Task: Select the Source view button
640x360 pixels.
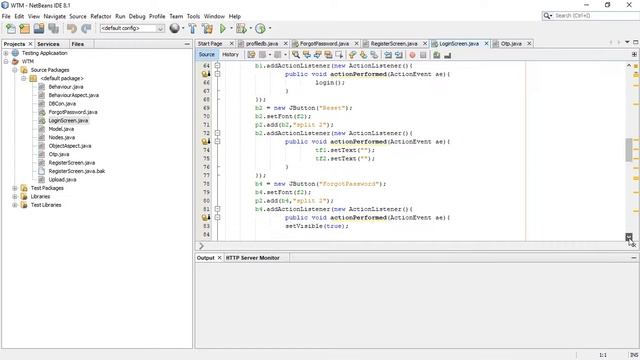Action: [x=207, y=54]
